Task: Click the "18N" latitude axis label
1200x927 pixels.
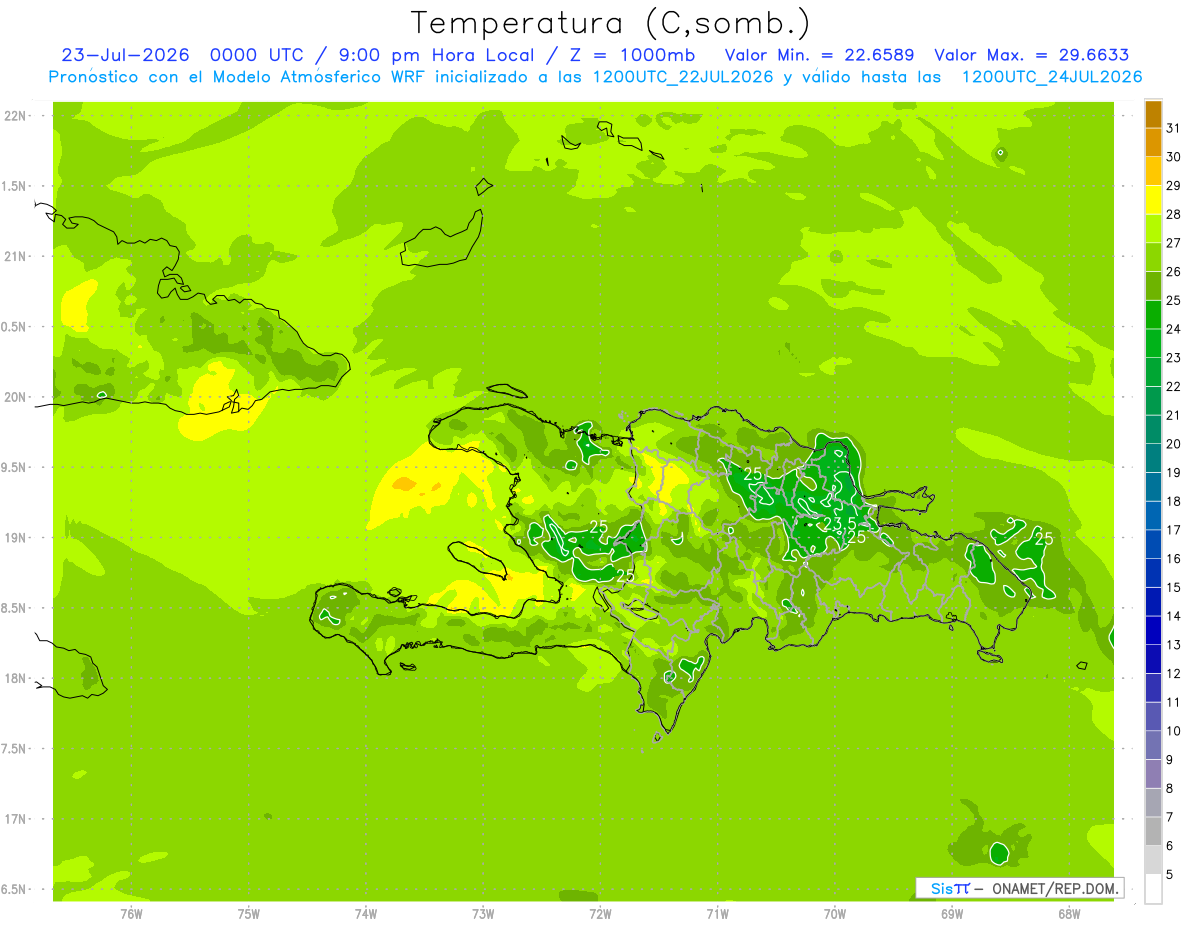Action: 17,678
